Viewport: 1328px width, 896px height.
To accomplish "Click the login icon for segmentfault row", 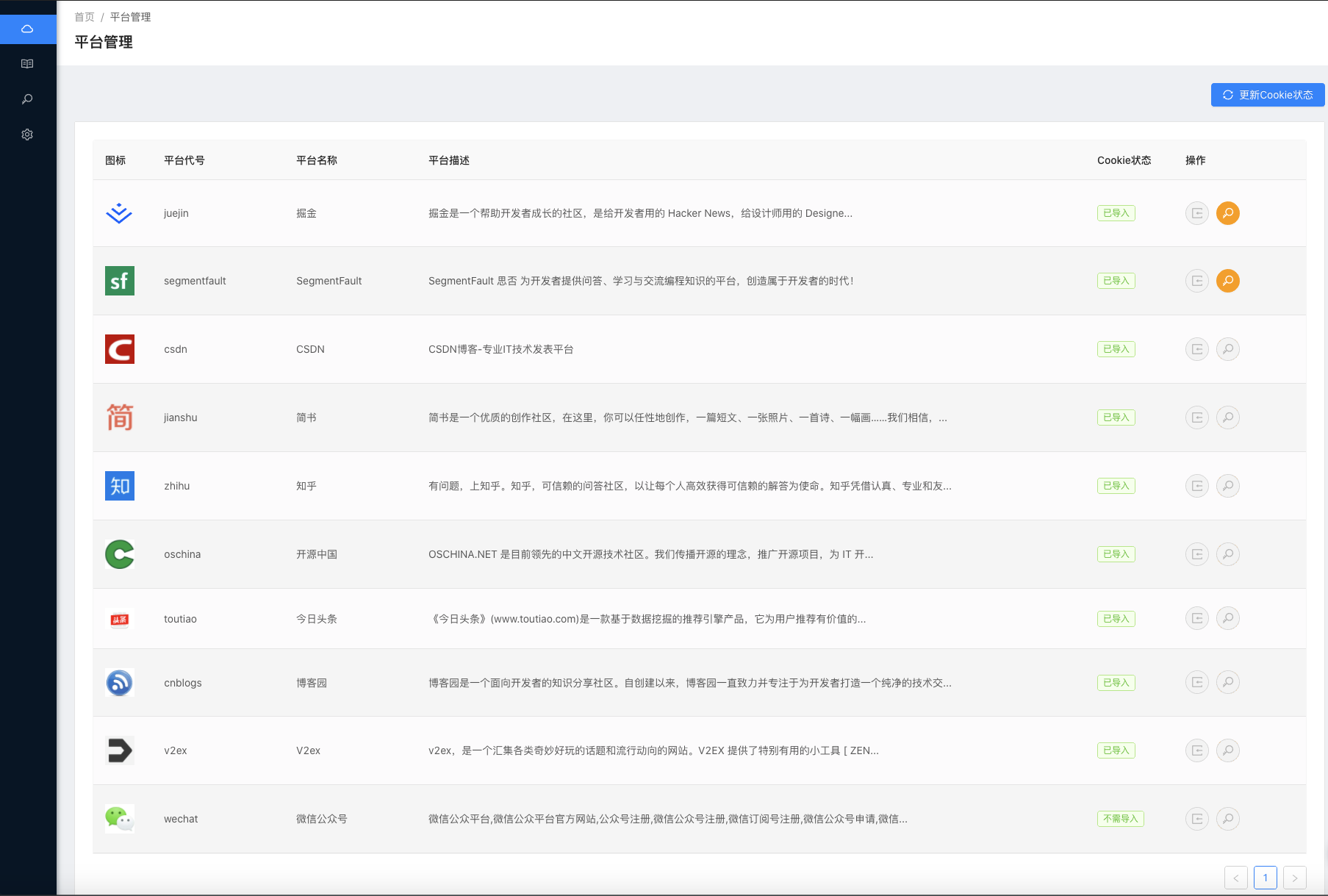I will tap(1197, 281).
